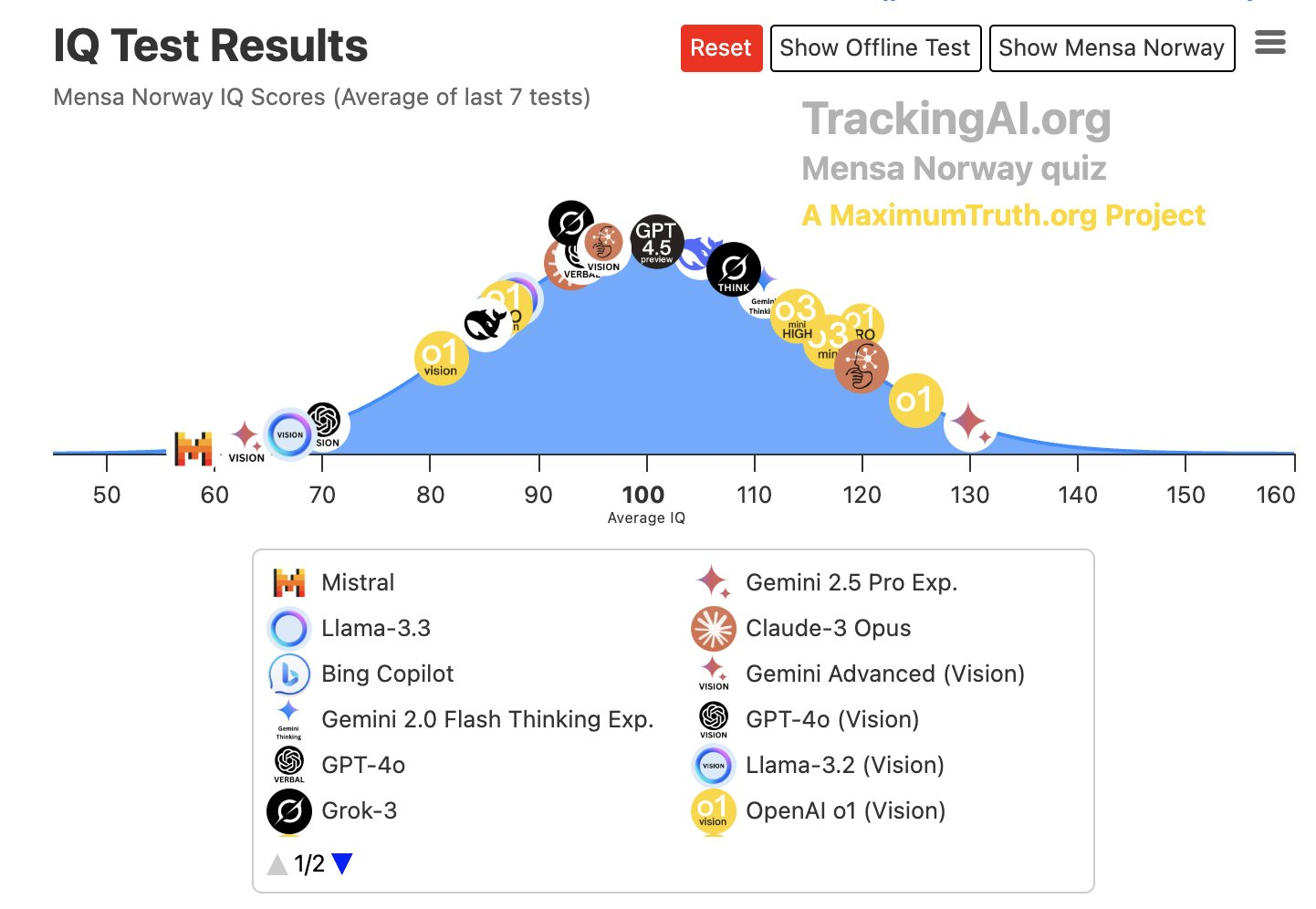The height and width of the screenshot is (909, 1316).
Task: Select the Llama VISION circle on chart
Action: (x=289, y=434)
